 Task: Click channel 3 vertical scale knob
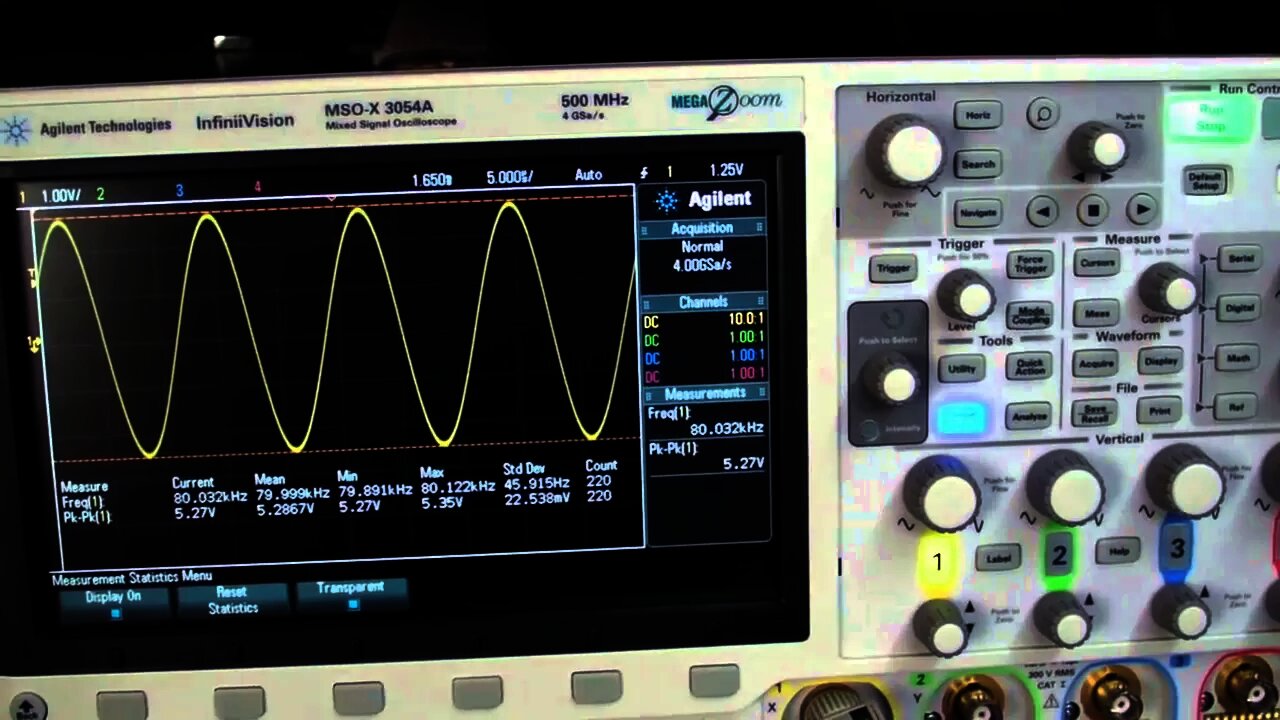(1186, 482)
